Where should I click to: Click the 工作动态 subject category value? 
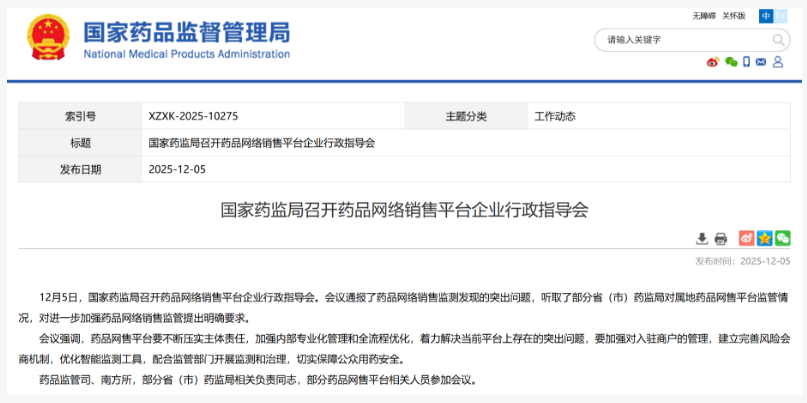(555, 116)
